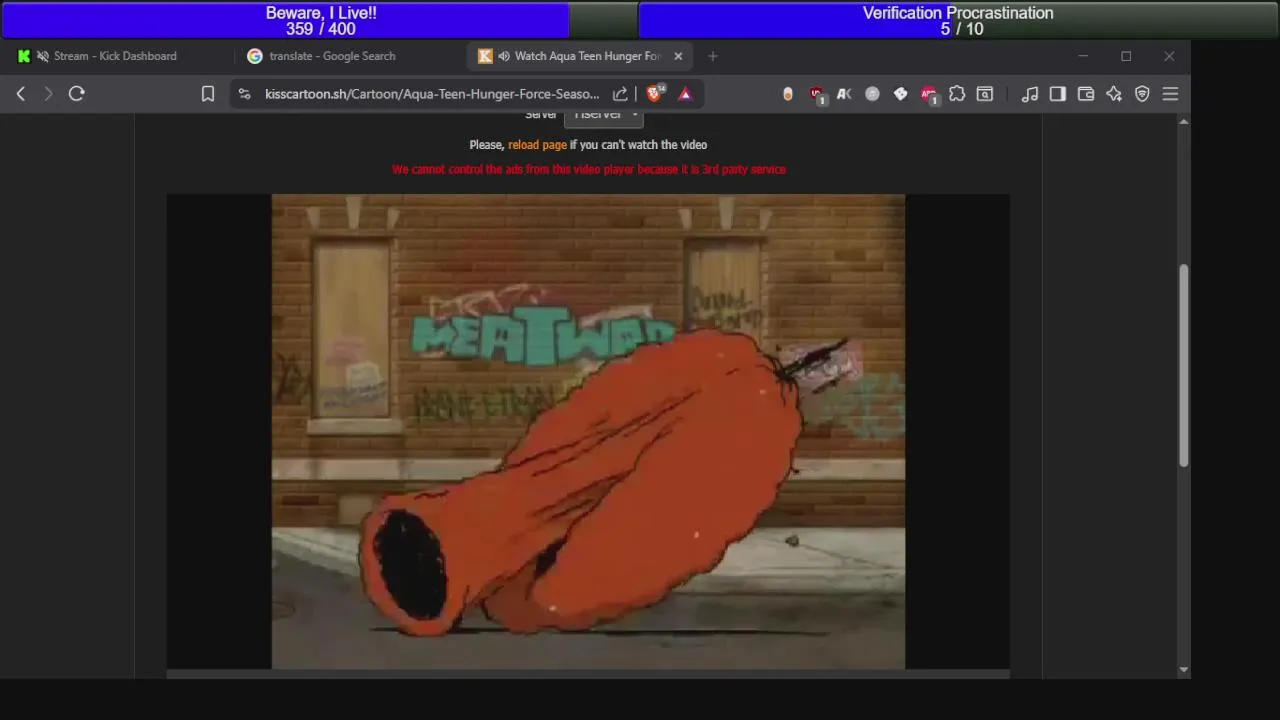Click the Meatwad video player
Viewport: 1280px width, 720px height.
[x=588, y=431]
